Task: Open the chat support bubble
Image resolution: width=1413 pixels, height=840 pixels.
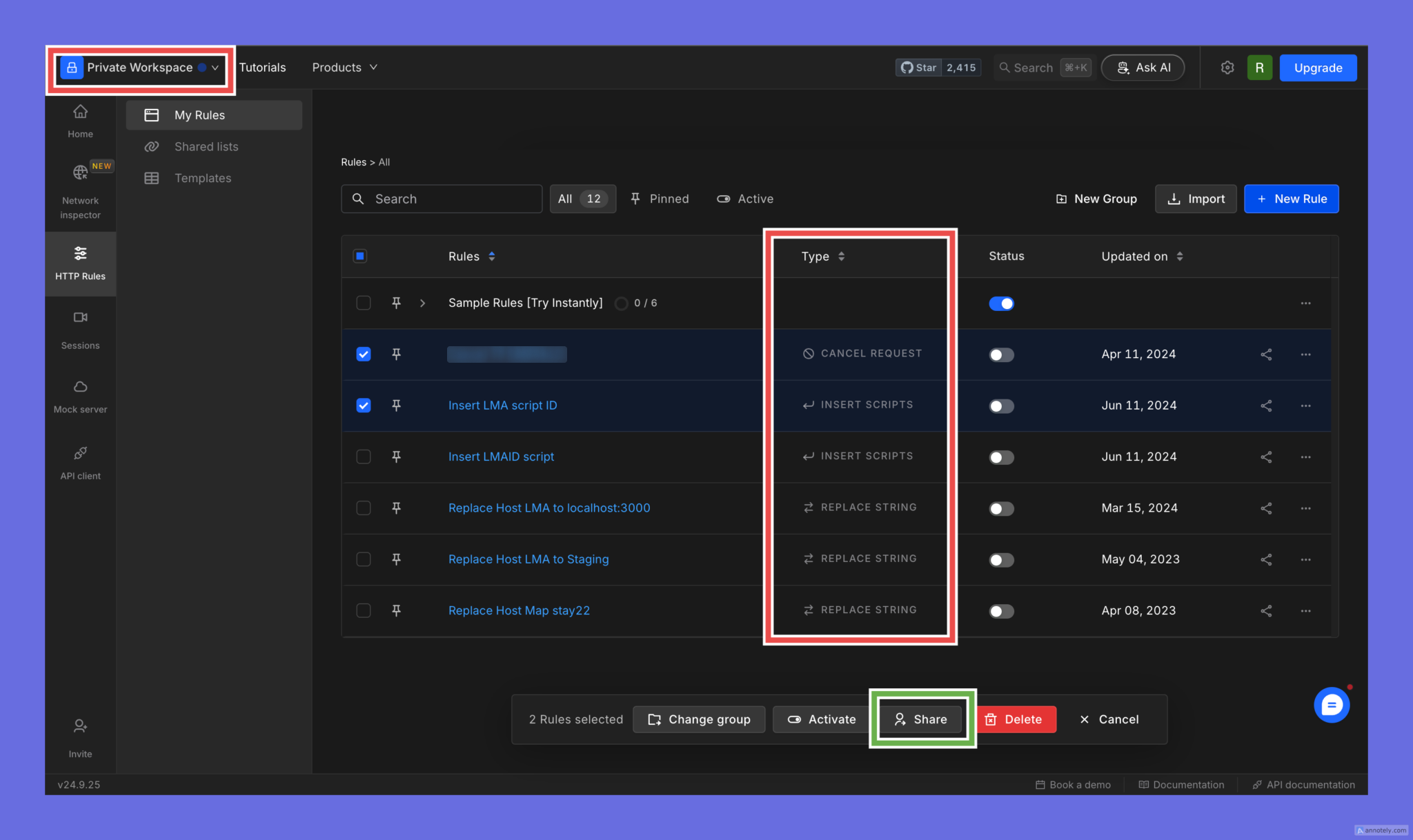Action: pos(1331,705)
